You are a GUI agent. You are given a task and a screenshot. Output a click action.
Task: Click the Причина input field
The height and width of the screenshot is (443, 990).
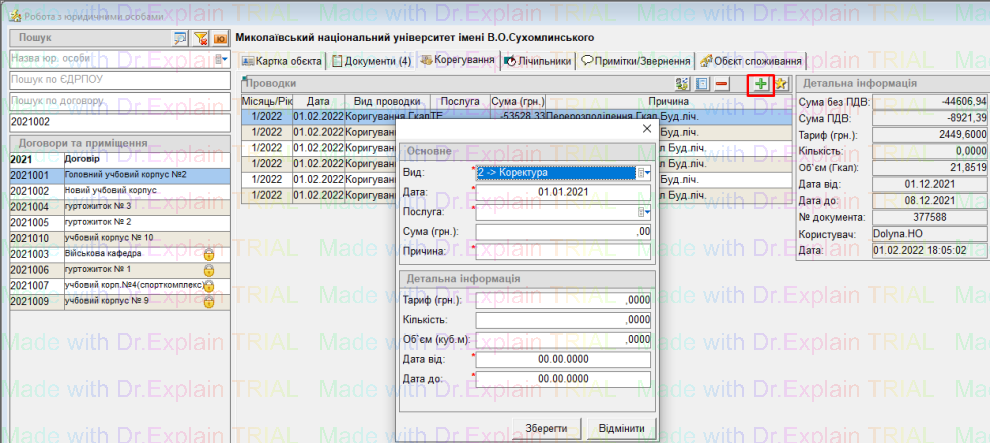click(564, 250)
